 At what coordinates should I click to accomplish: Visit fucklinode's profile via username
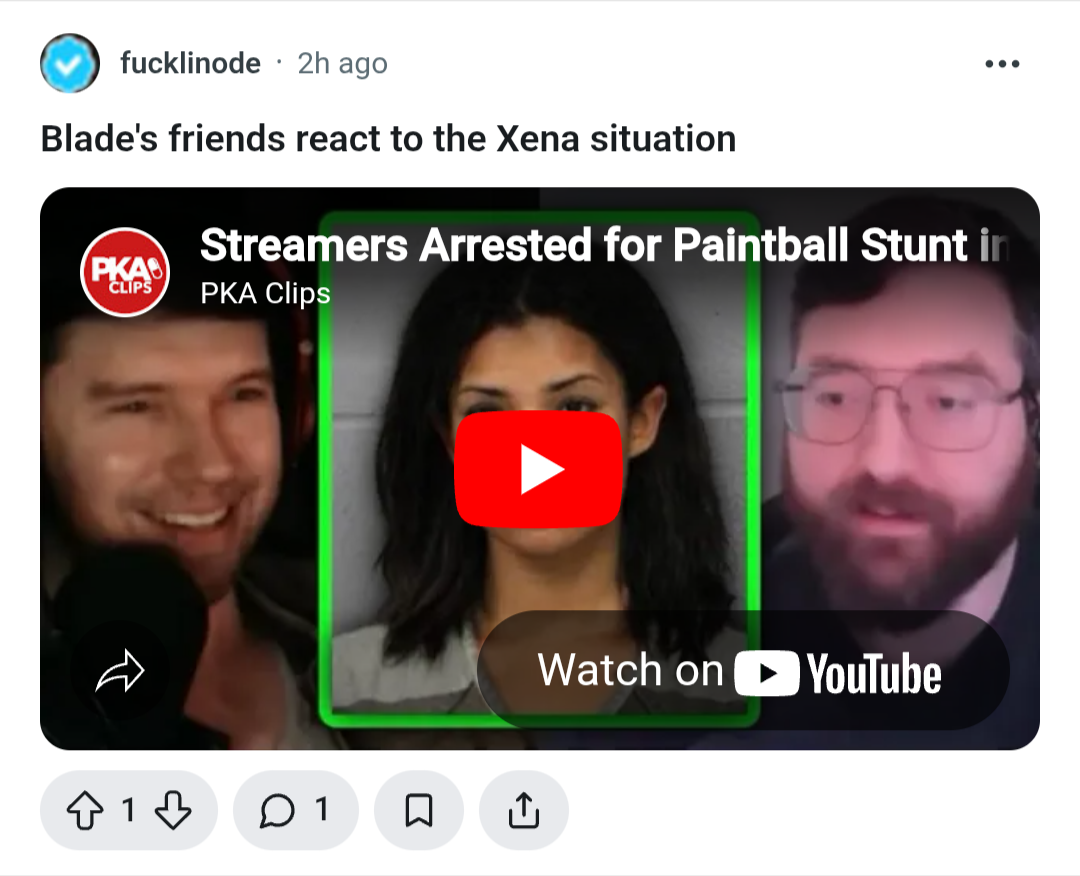pyautogui.click(x=191, y=63)
